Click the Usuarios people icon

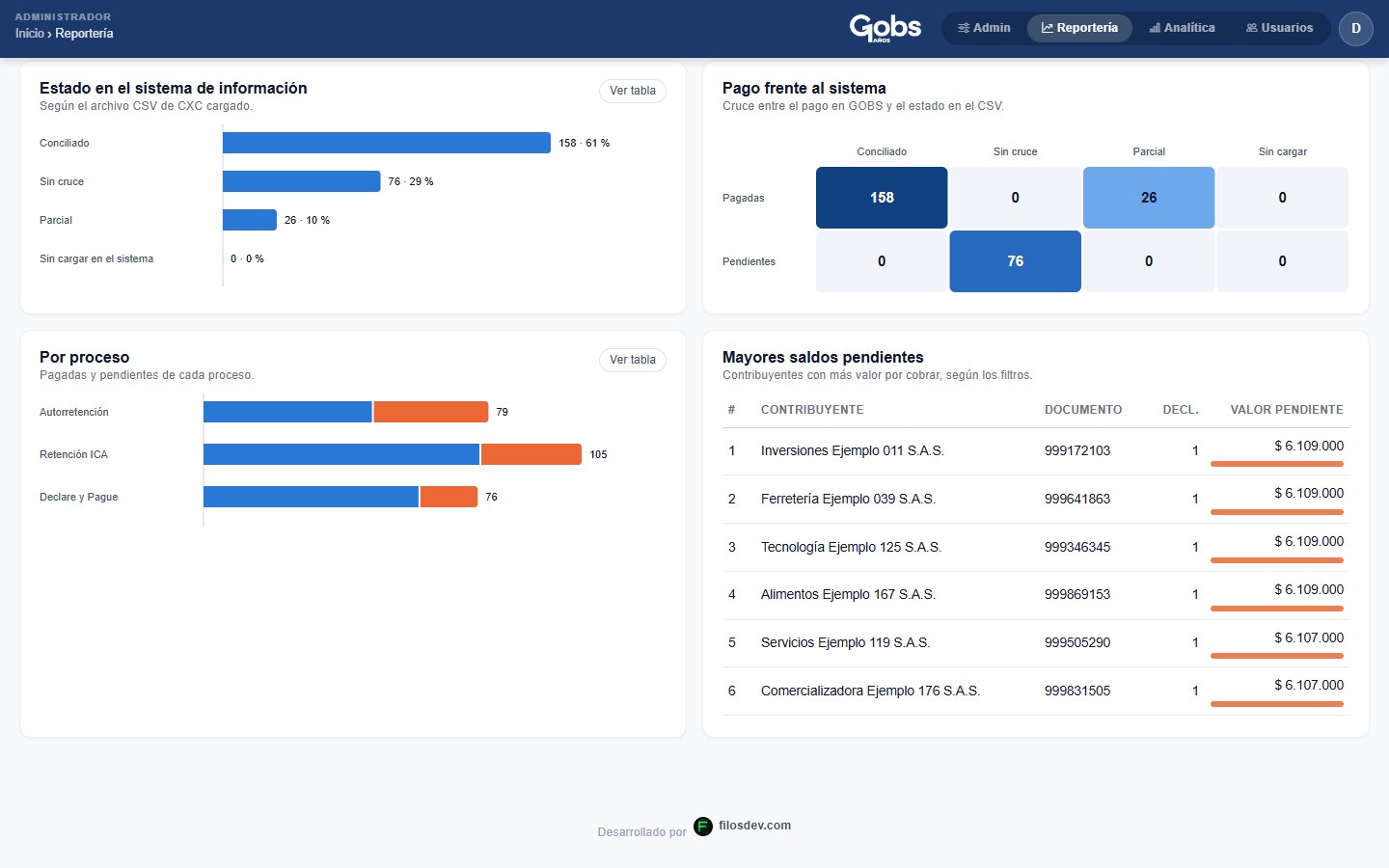click(x=1252, y=28)
